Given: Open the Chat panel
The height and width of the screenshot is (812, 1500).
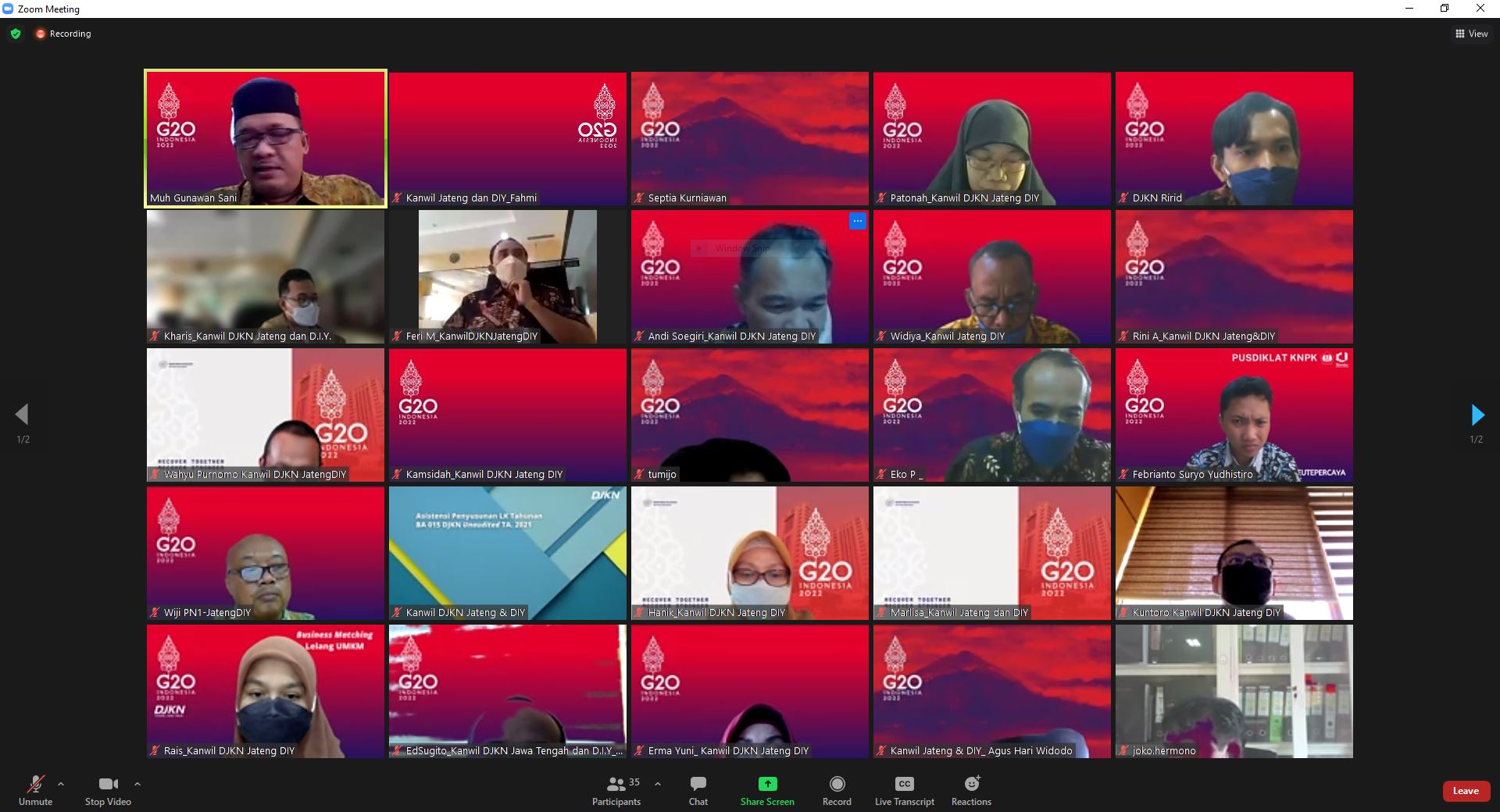Looking at the screenshot, I should pos(698,789).
